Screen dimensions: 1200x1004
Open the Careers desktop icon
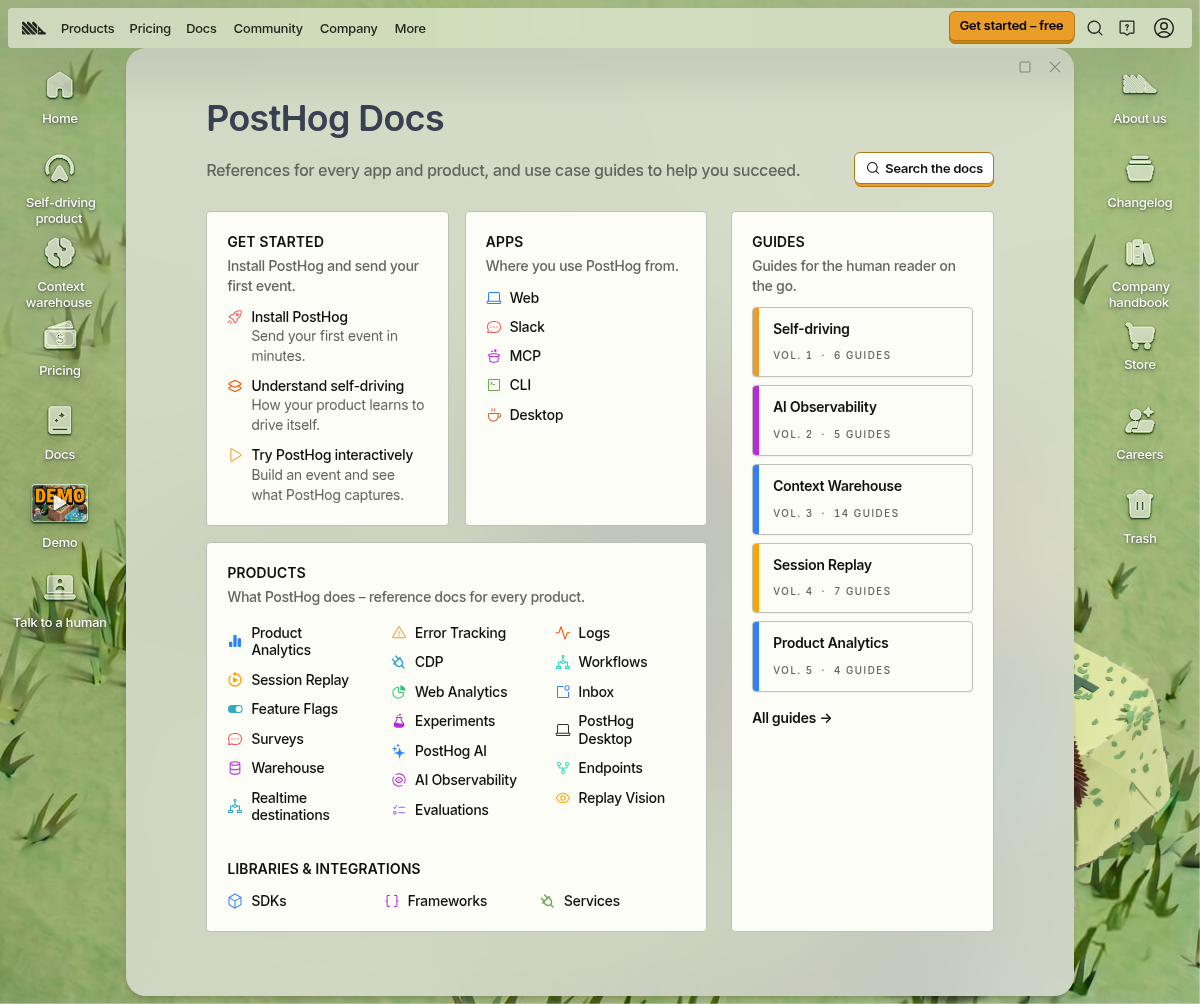(1140, 433)
